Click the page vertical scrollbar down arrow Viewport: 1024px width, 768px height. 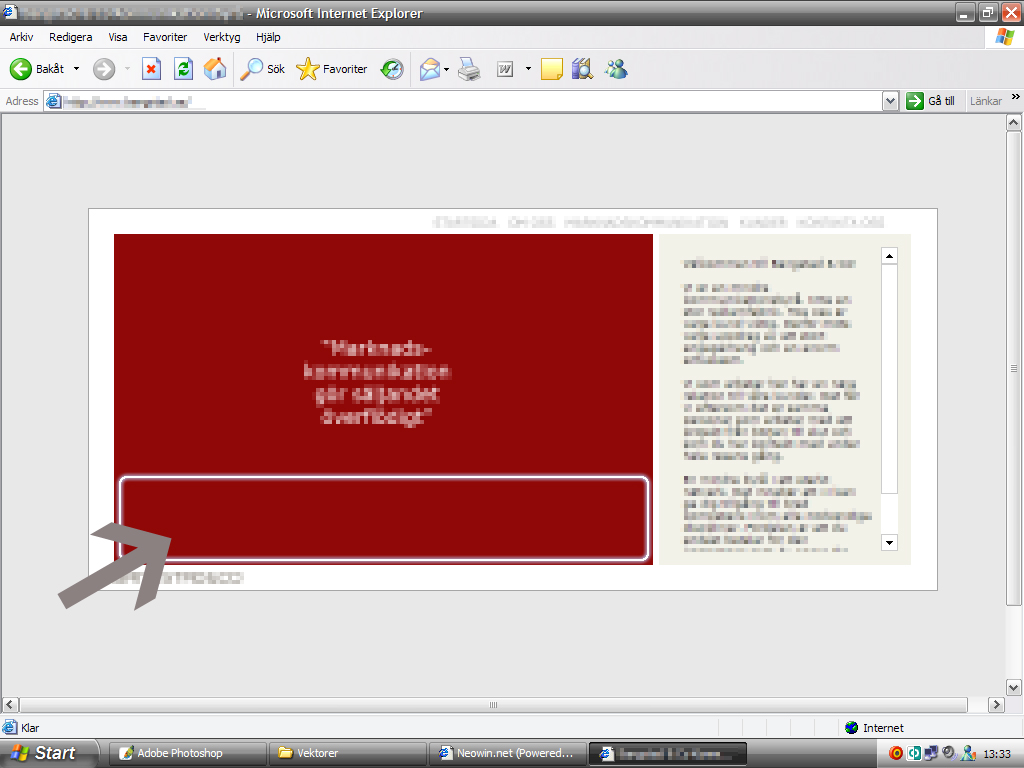pyautogui.click(x=1014, y=687)
